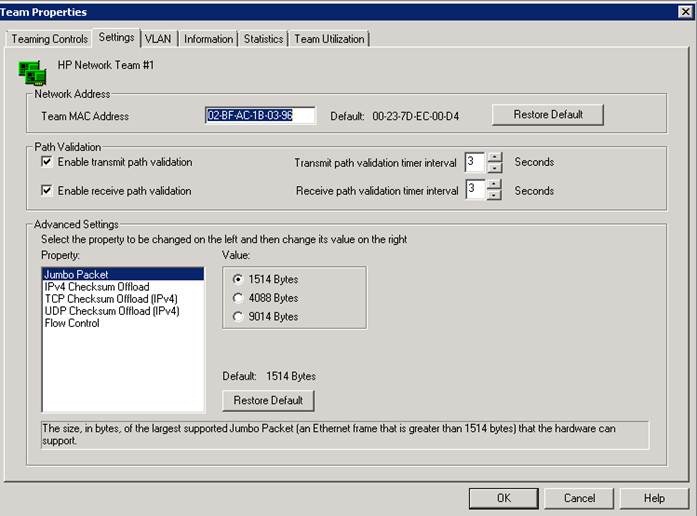Open the VLAN tab
Screen dimensions: 697x516
(158, 39)
